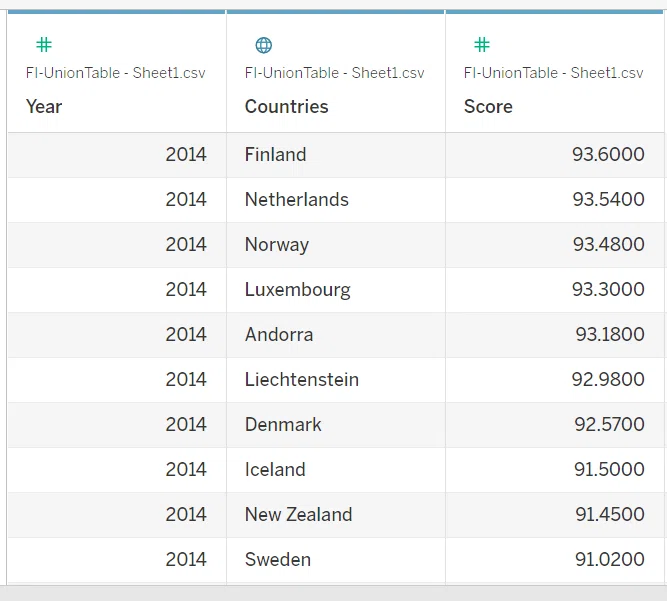Click the Countries geographic globe icon

point(263,45)
